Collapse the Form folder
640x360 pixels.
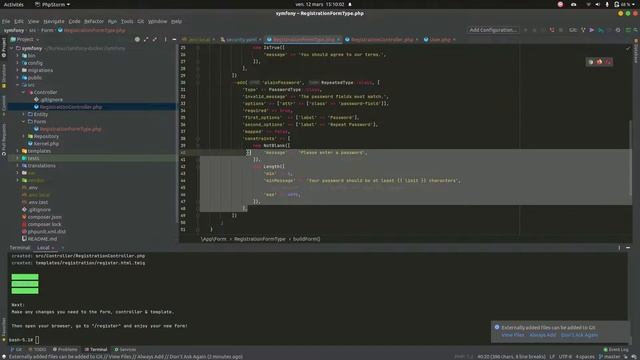click(x=24, y=122)
